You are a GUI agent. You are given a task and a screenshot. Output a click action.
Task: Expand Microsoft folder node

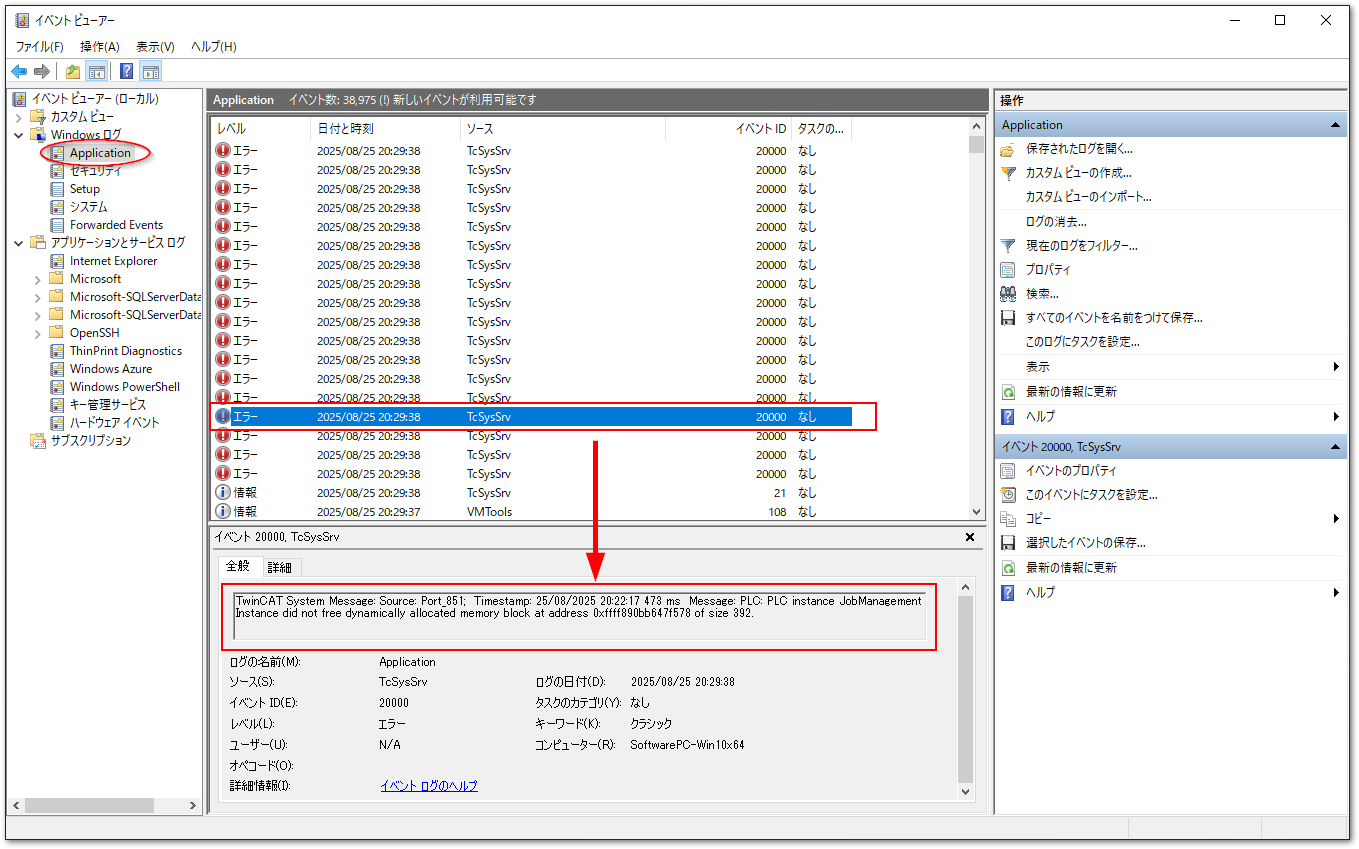(38, 279)
